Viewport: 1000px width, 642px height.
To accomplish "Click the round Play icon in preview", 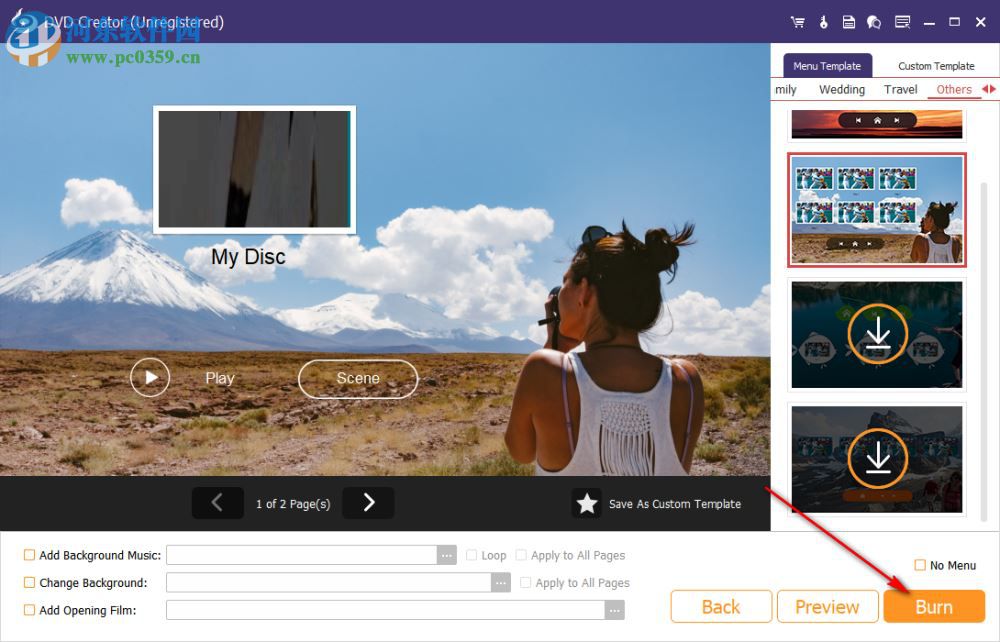I will 150,377.
